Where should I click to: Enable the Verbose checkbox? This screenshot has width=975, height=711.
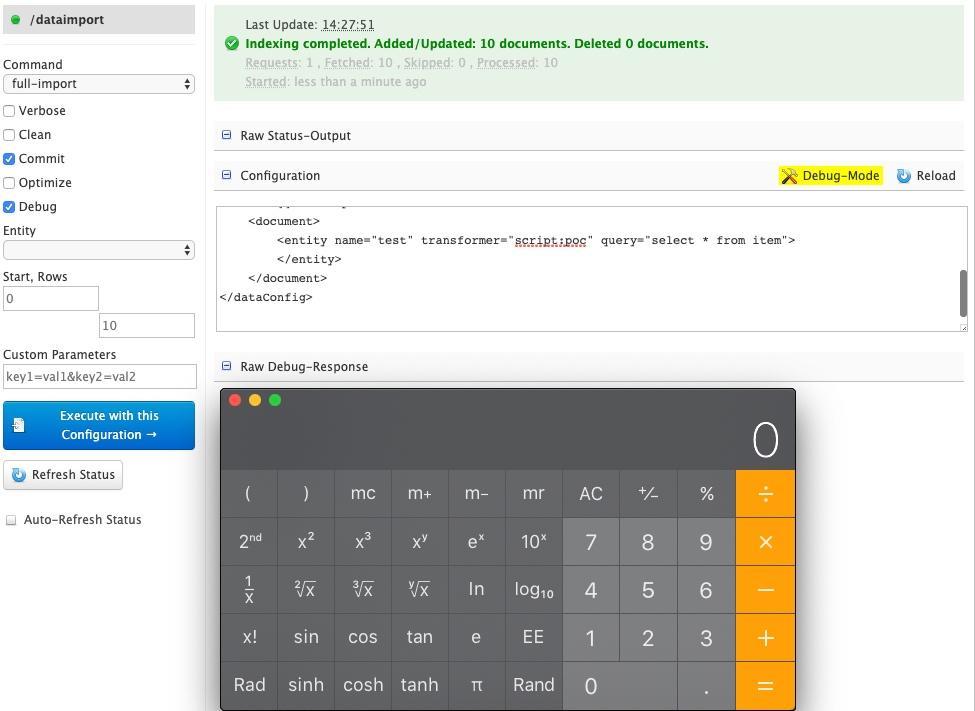click(x=9, y=111)
